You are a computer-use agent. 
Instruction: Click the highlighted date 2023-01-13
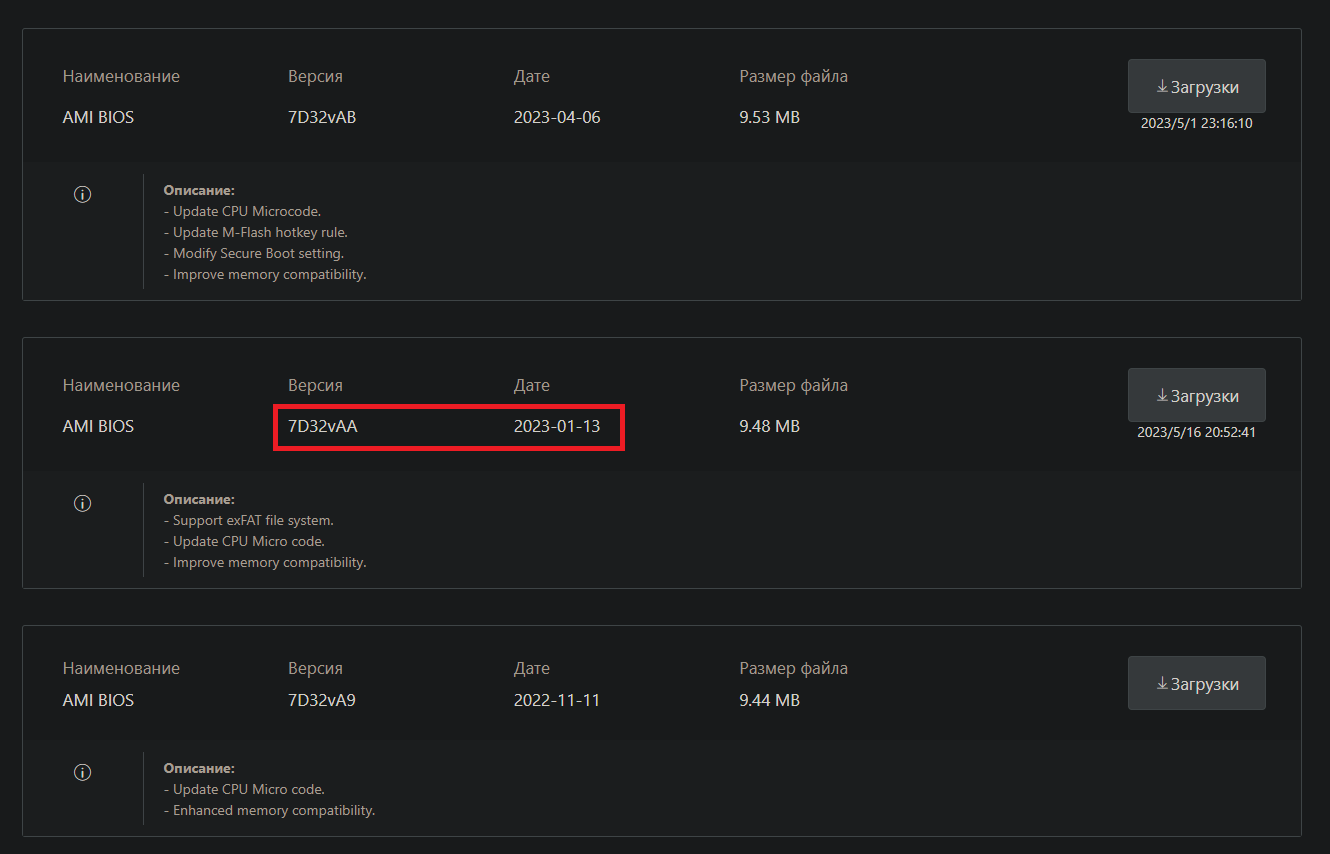[557, 426]
